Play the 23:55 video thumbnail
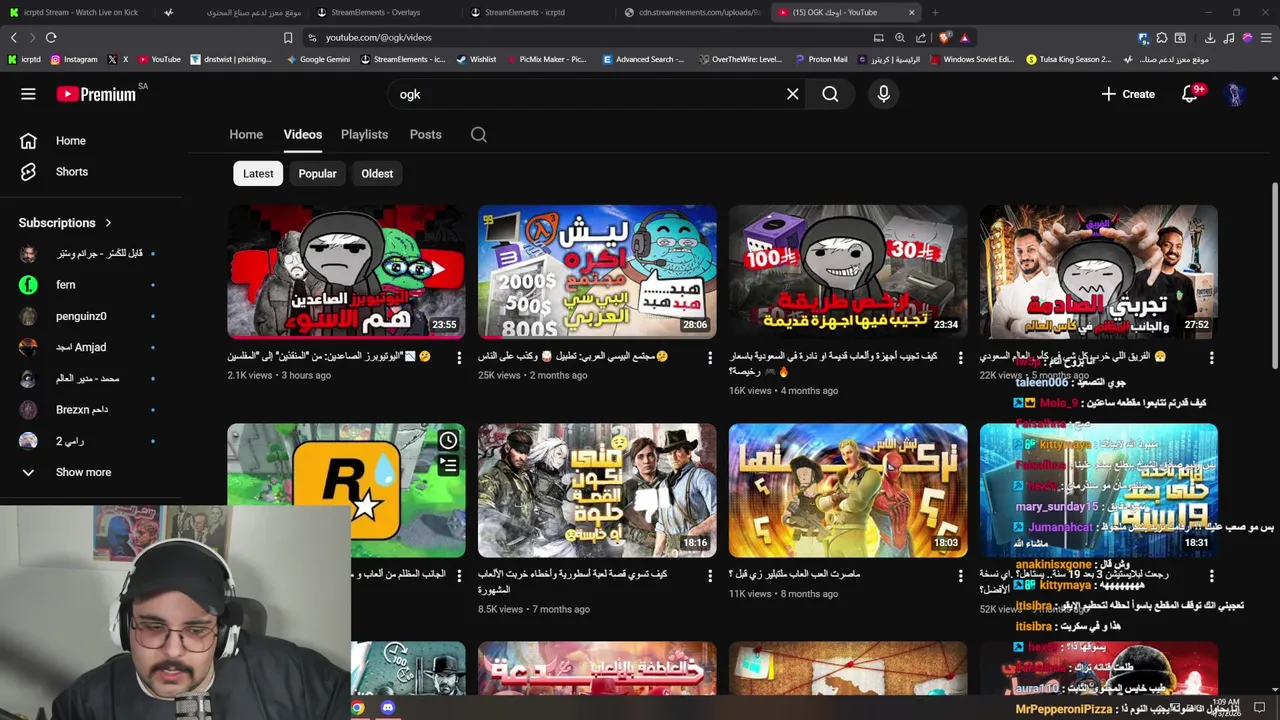Viewport: 1280px width, 720px height. coord(346,272)
